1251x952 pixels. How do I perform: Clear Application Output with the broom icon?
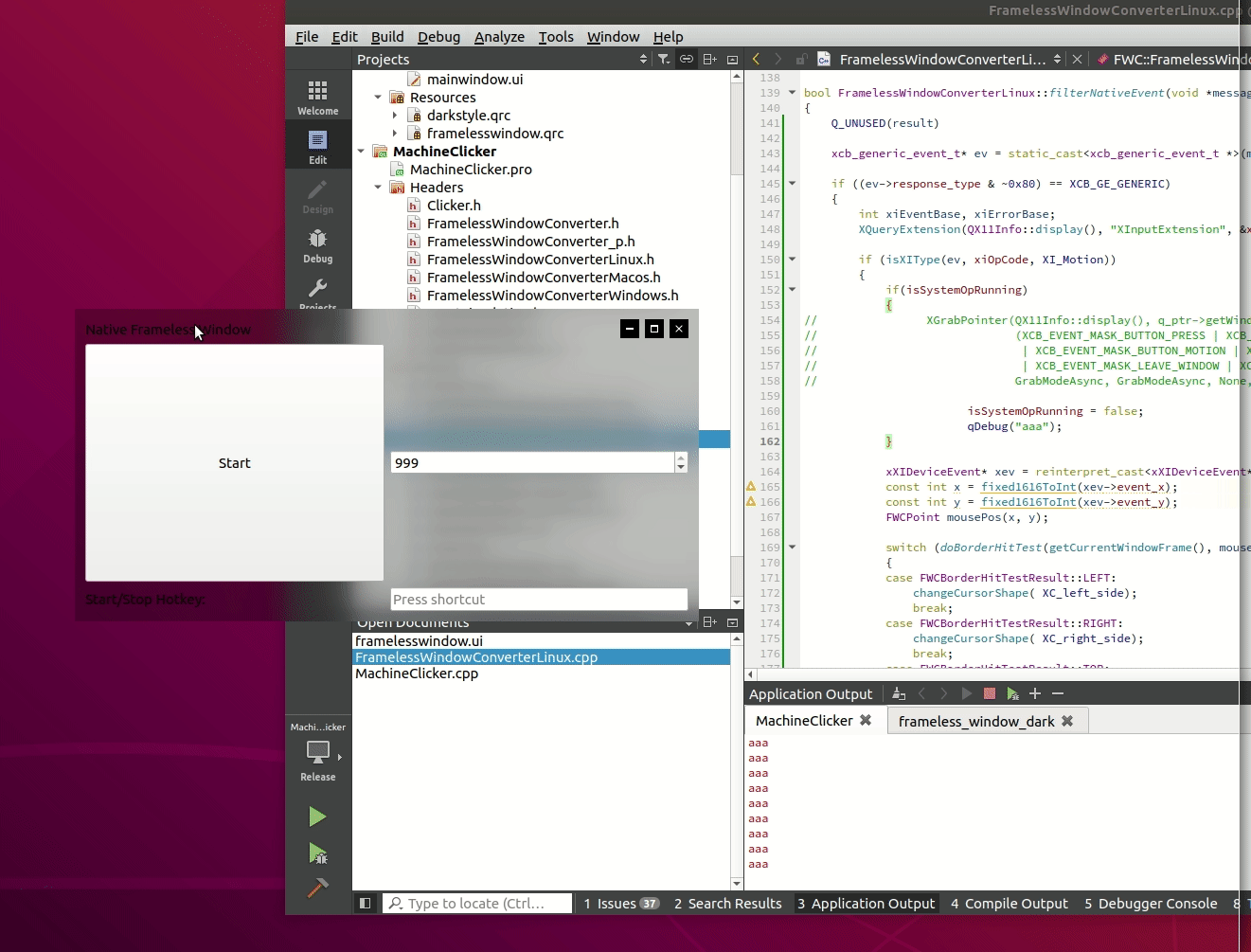tap(898, 693)
